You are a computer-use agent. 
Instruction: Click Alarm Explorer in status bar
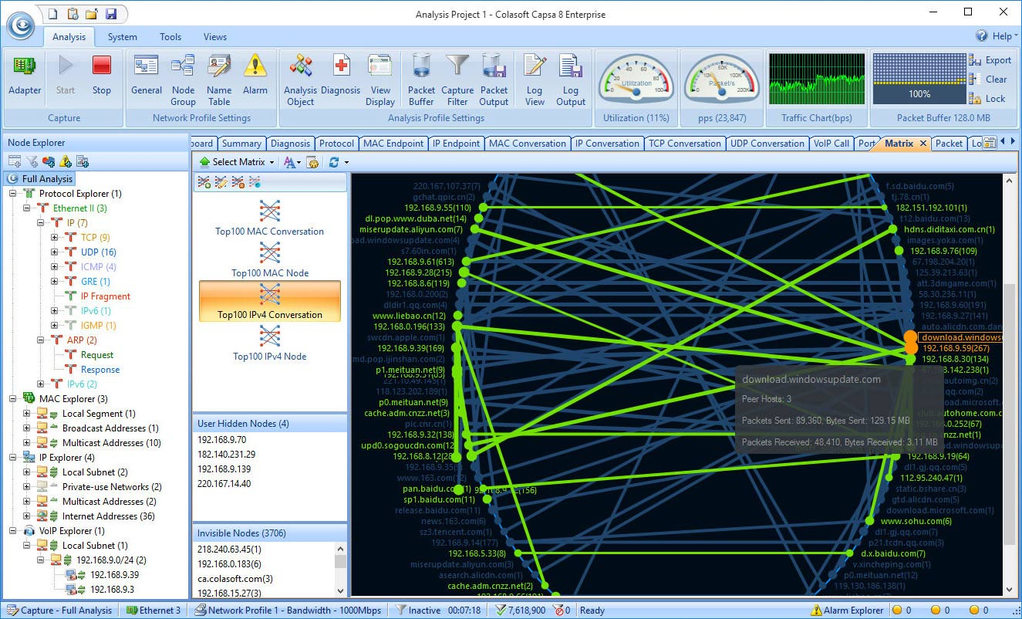coord(847,611)
